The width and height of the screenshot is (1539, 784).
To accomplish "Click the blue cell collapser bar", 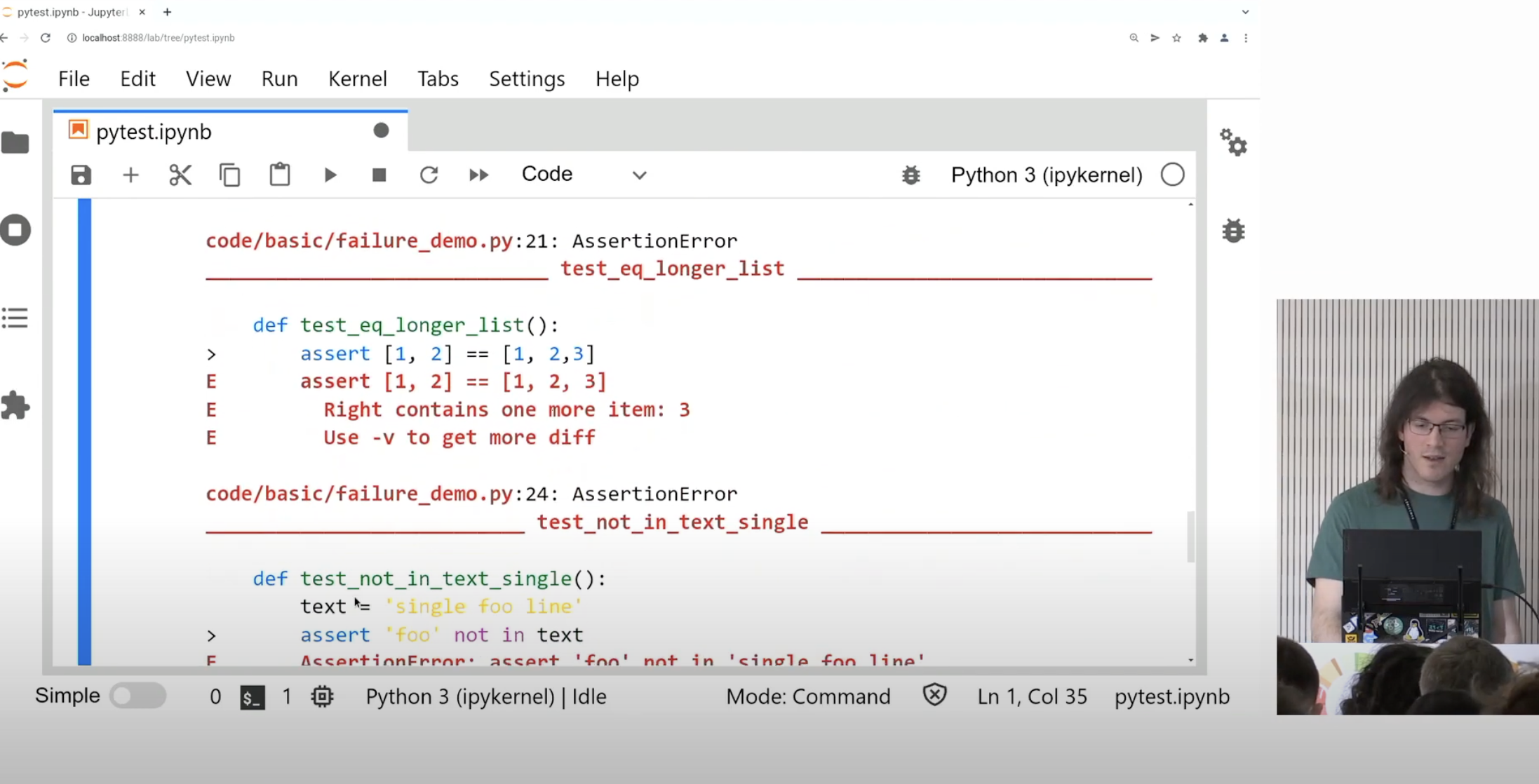I will click(x=84, y=432).
